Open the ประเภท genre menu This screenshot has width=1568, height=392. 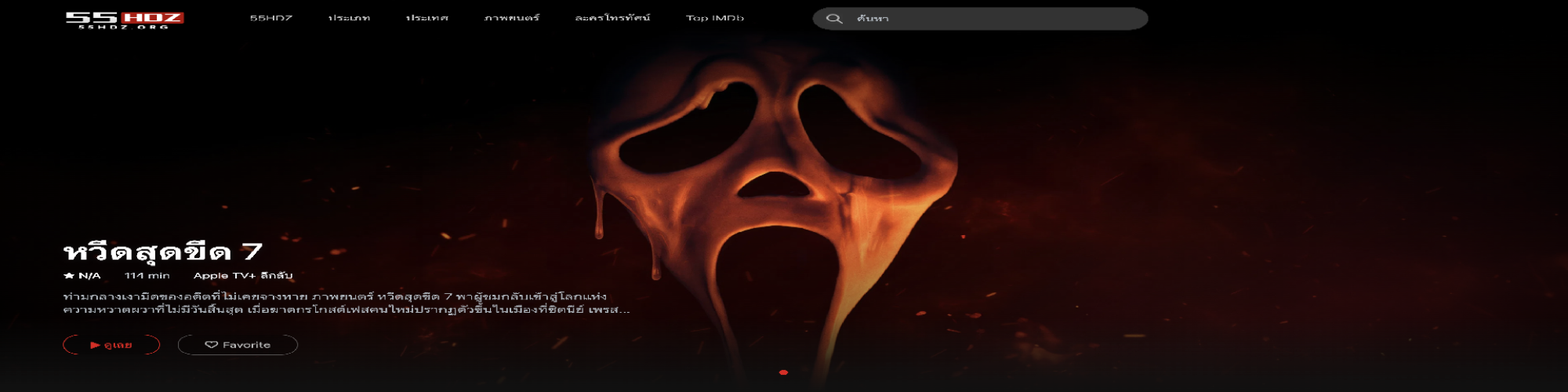pyautogui.click(x=349, y=18)
